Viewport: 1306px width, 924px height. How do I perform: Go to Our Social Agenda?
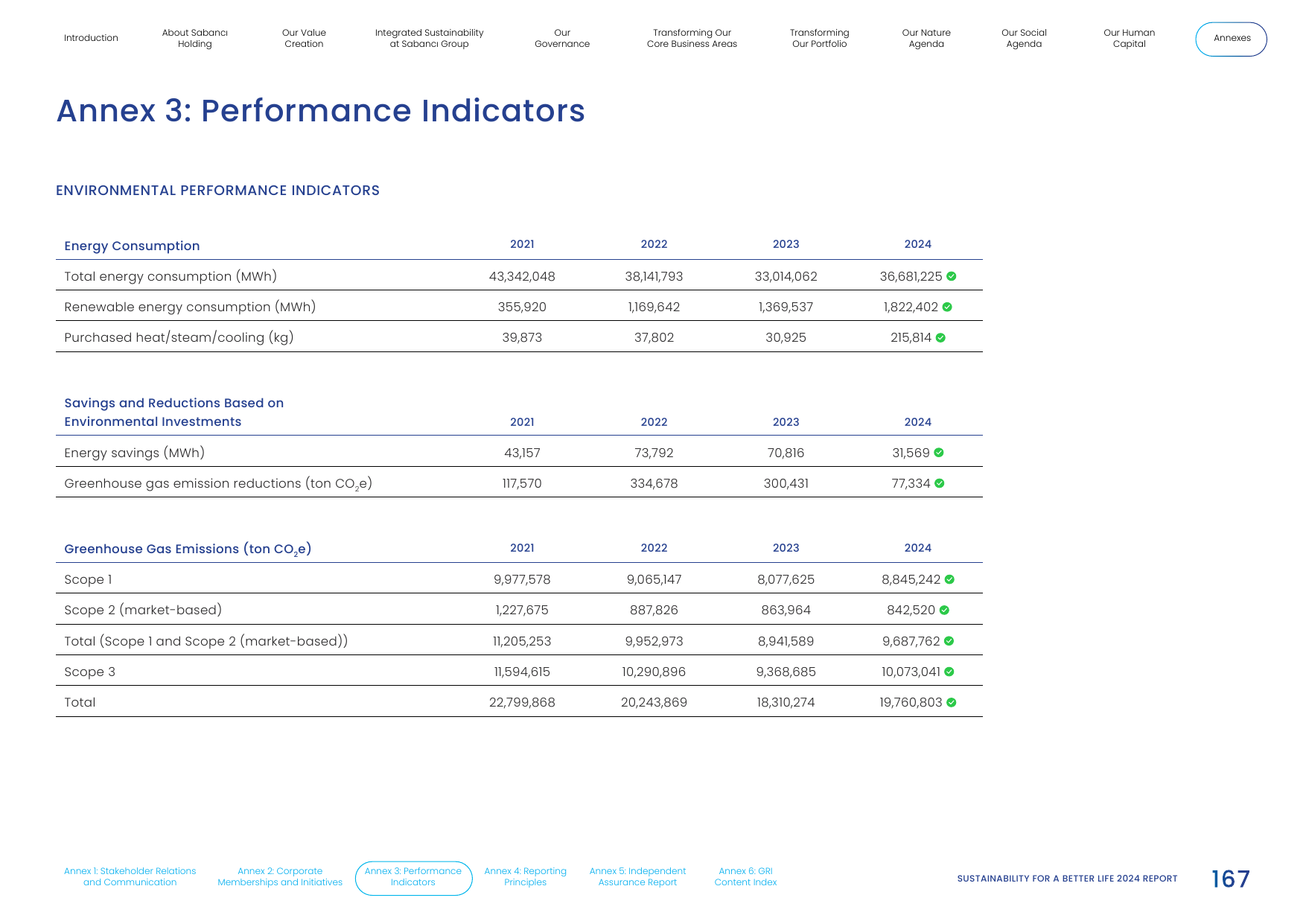pos(1024,38)
